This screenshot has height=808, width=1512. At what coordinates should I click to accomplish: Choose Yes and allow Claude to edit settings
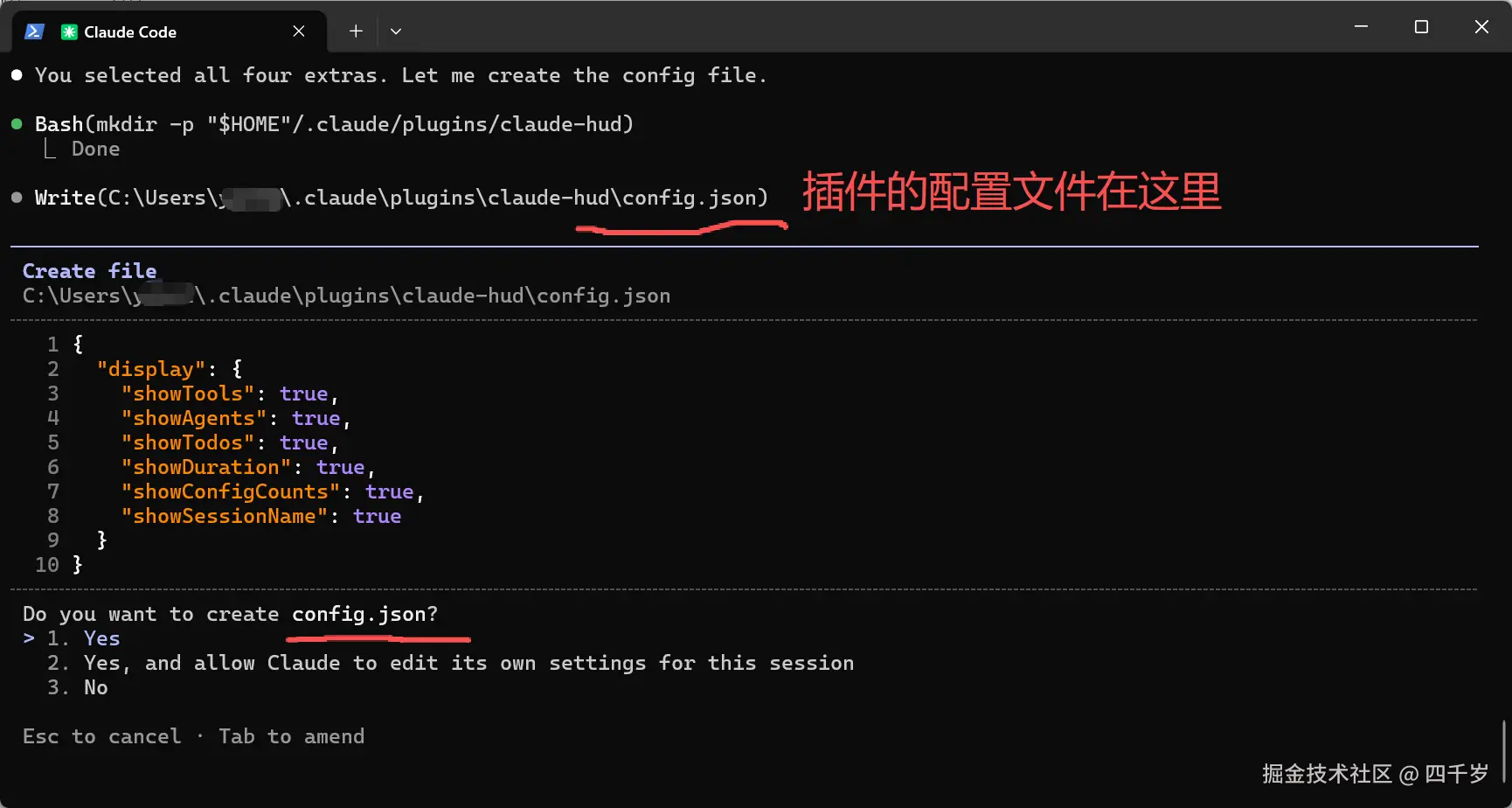(451, 663)
